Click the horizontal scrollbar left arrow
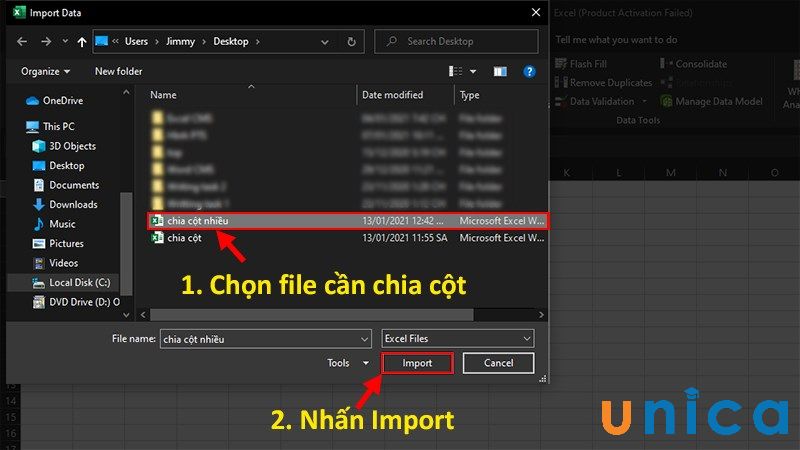The image size is (800, 450). (143, 315)
